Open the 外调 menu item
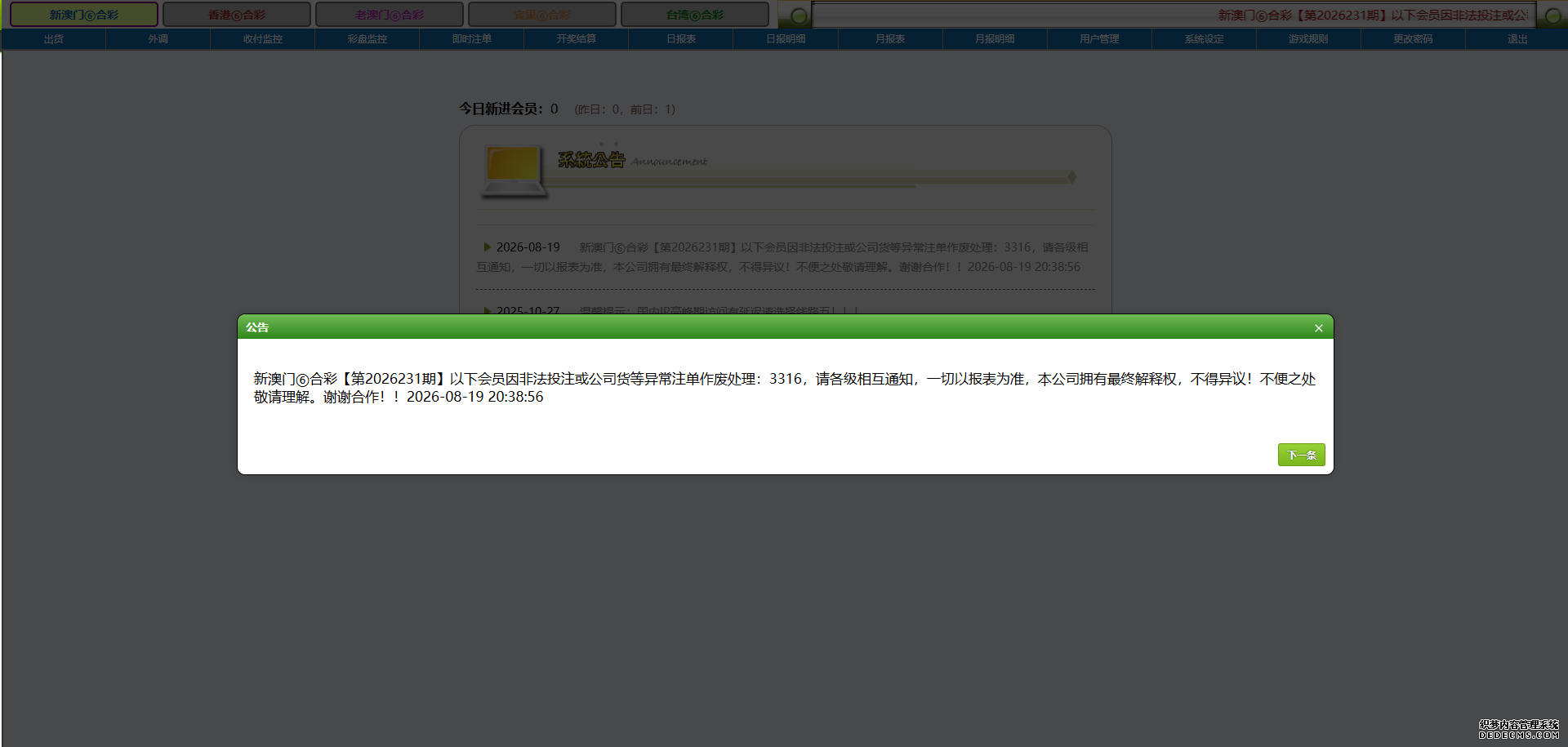 point(158,39)
